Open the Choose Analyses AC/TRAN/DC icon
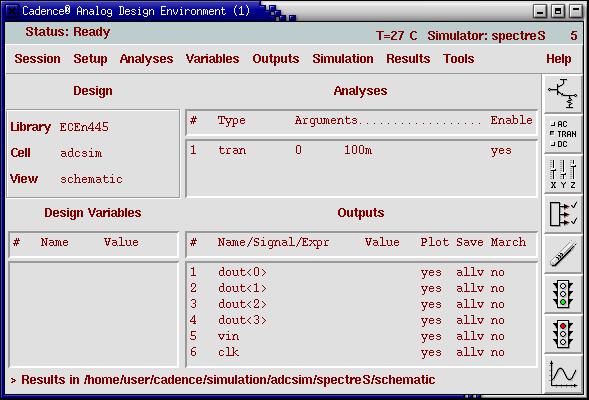Image resolution: width=589 pixels, height=400 pixels. point(562,134)
